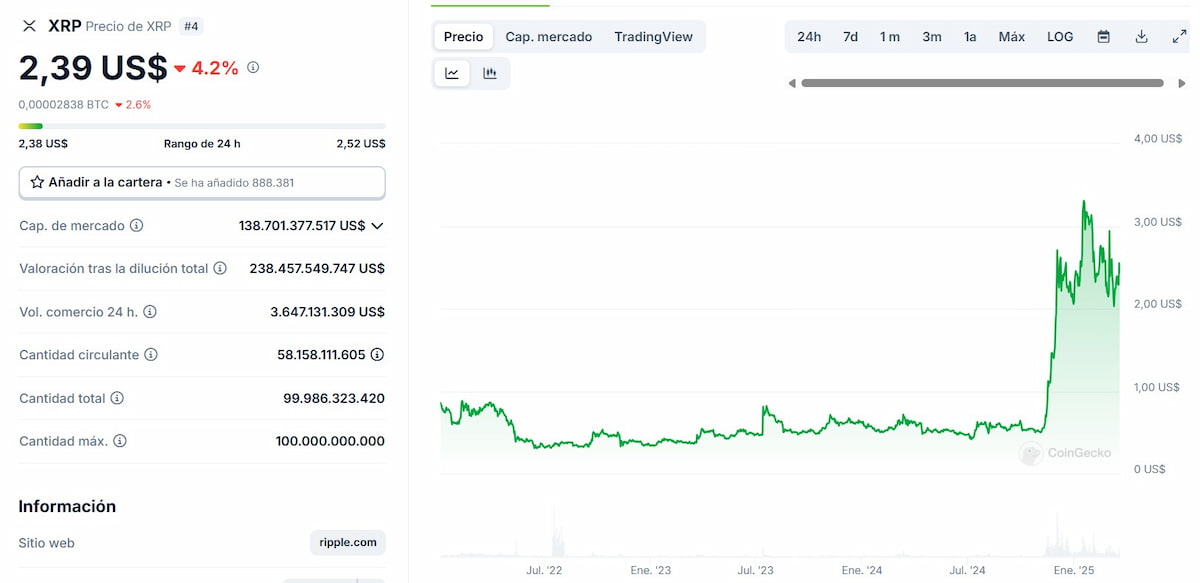Show info next to Cantidad circulante label
The image size is (1200, 583).
coord(151,355)
